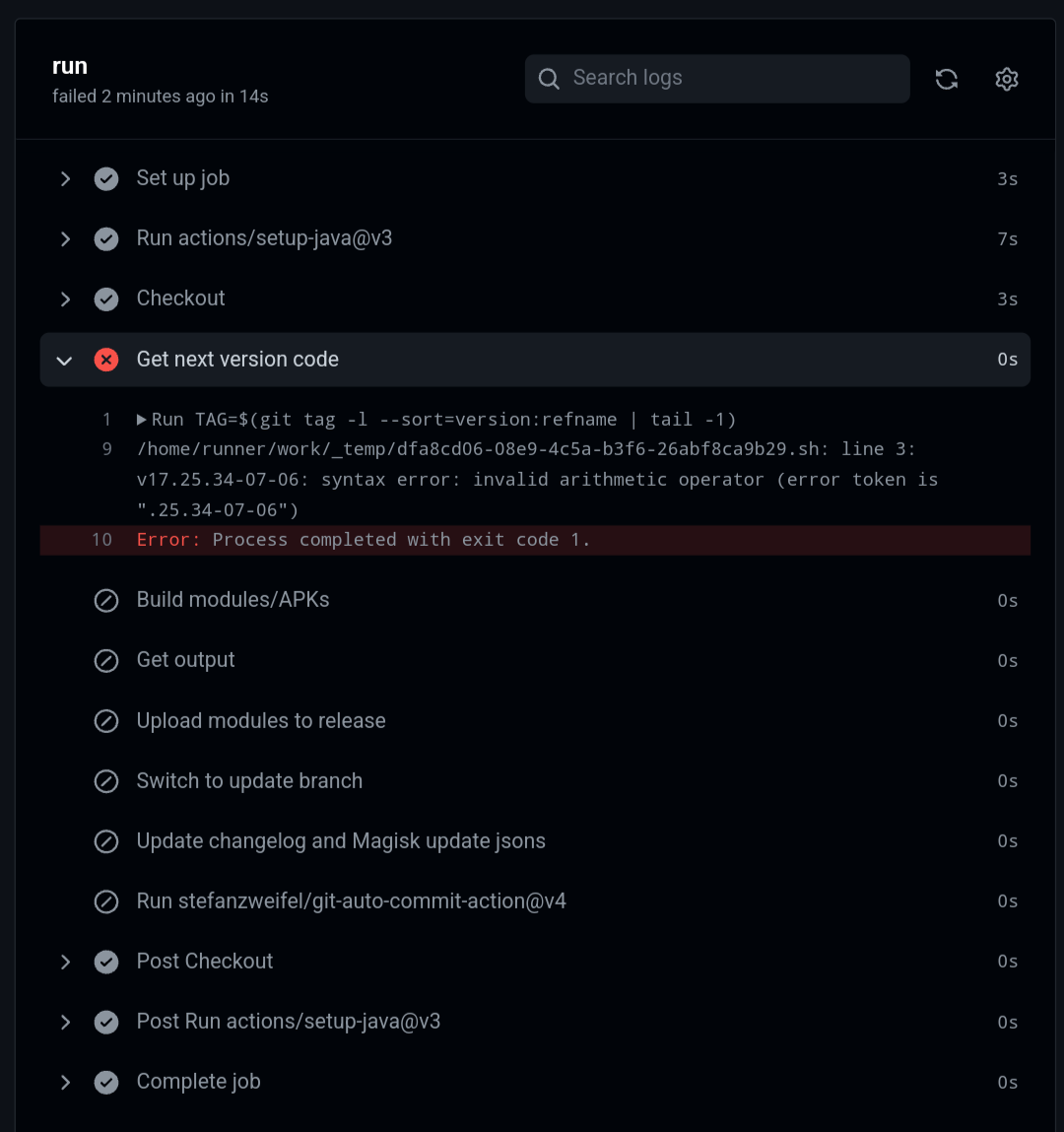Click the skipped icon beside Get output
The image size is (1064, 1132).
click(105, 660)
